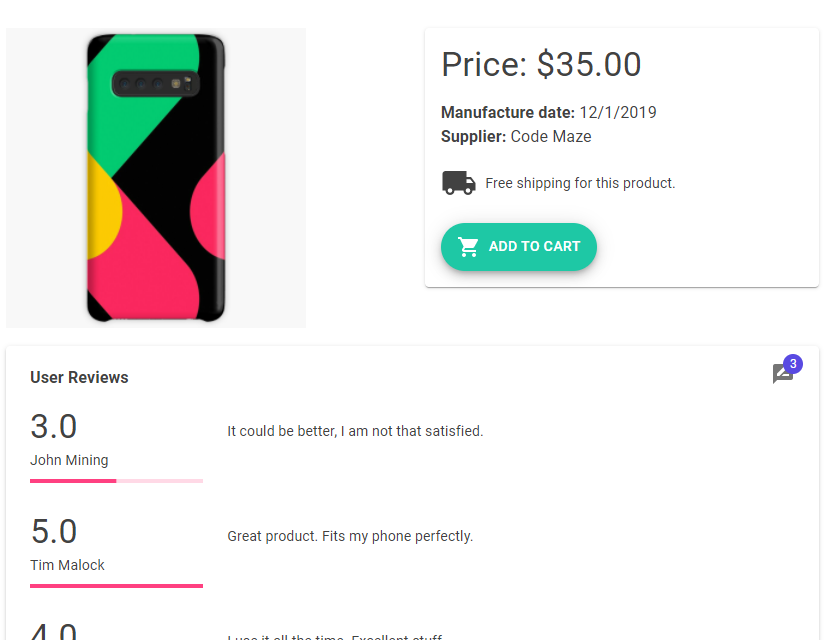Click the Price $35.00 heading
This screenshot has width=826, height=640.
(541, 65)
